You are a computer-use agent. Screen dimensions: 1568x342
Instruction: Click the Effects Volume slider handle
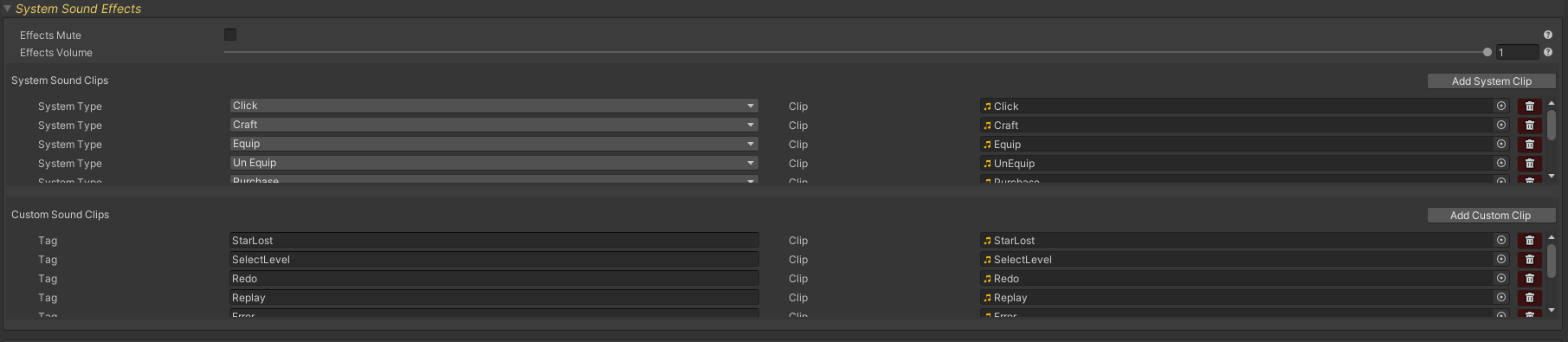click(1487, 52)
